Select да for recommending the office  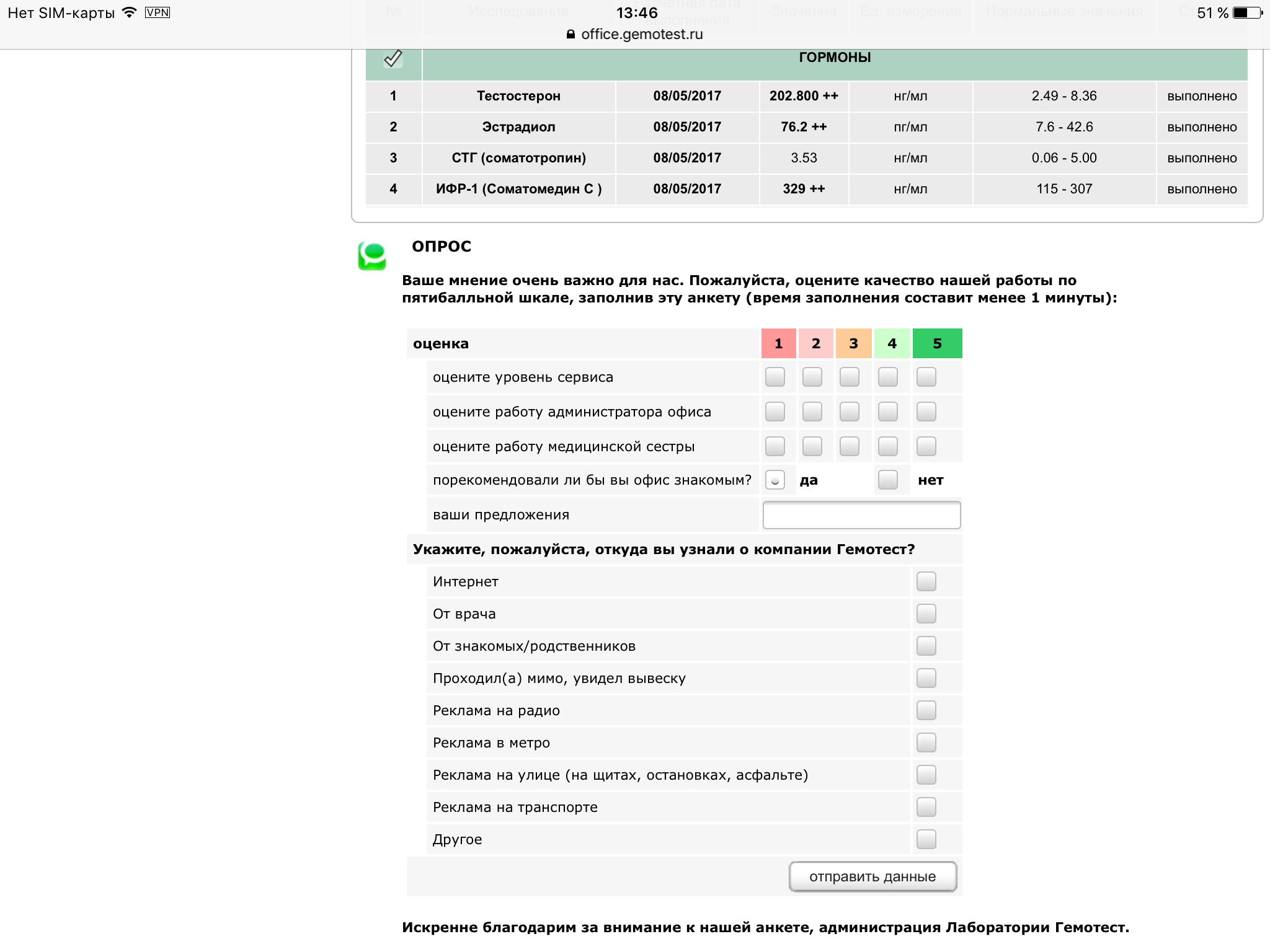point(775,480)
